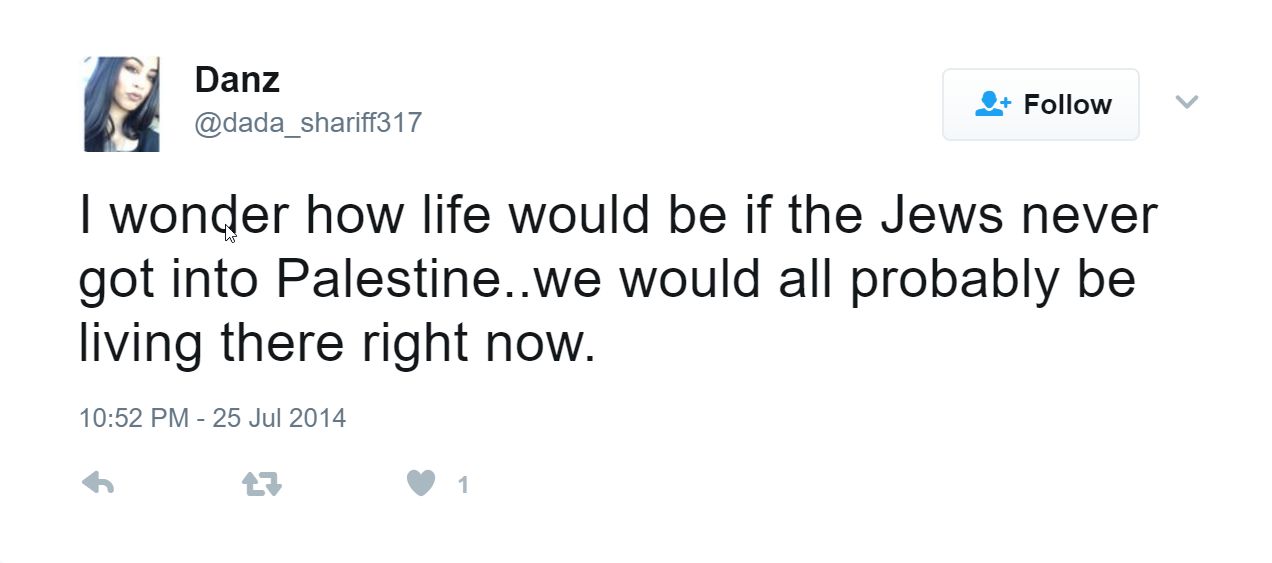Open the tweet timestamp permalink
Screen dimensions: 1272x563
pos(212,417)
